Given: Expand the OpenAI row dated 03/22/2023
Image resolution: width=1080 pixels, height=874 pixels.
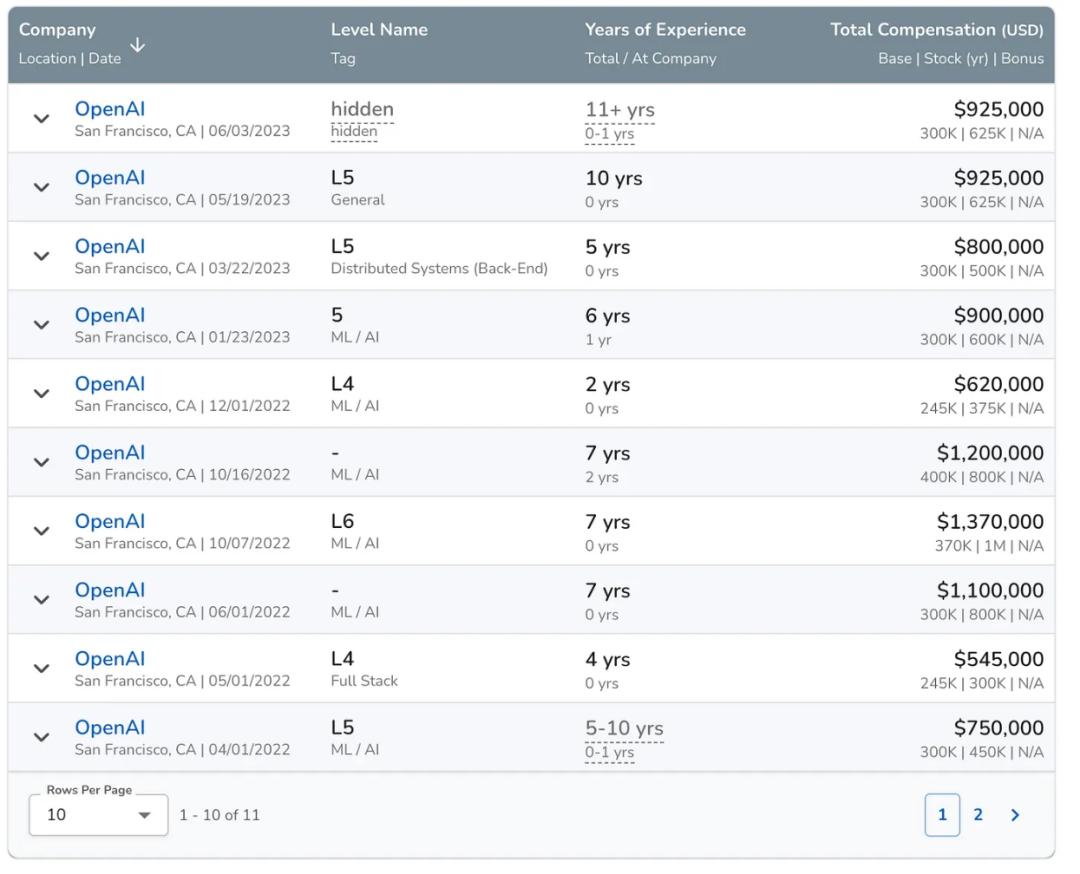Looking at the screenshot, I should coord(41,256).
